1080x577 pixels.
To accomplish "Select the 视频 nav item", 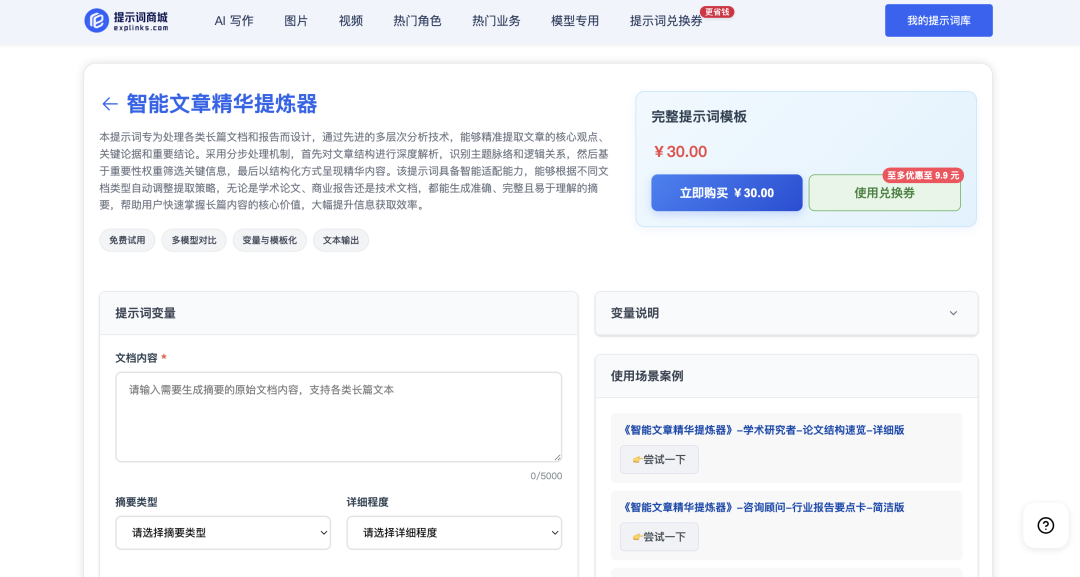I will (x=351, y=21).
